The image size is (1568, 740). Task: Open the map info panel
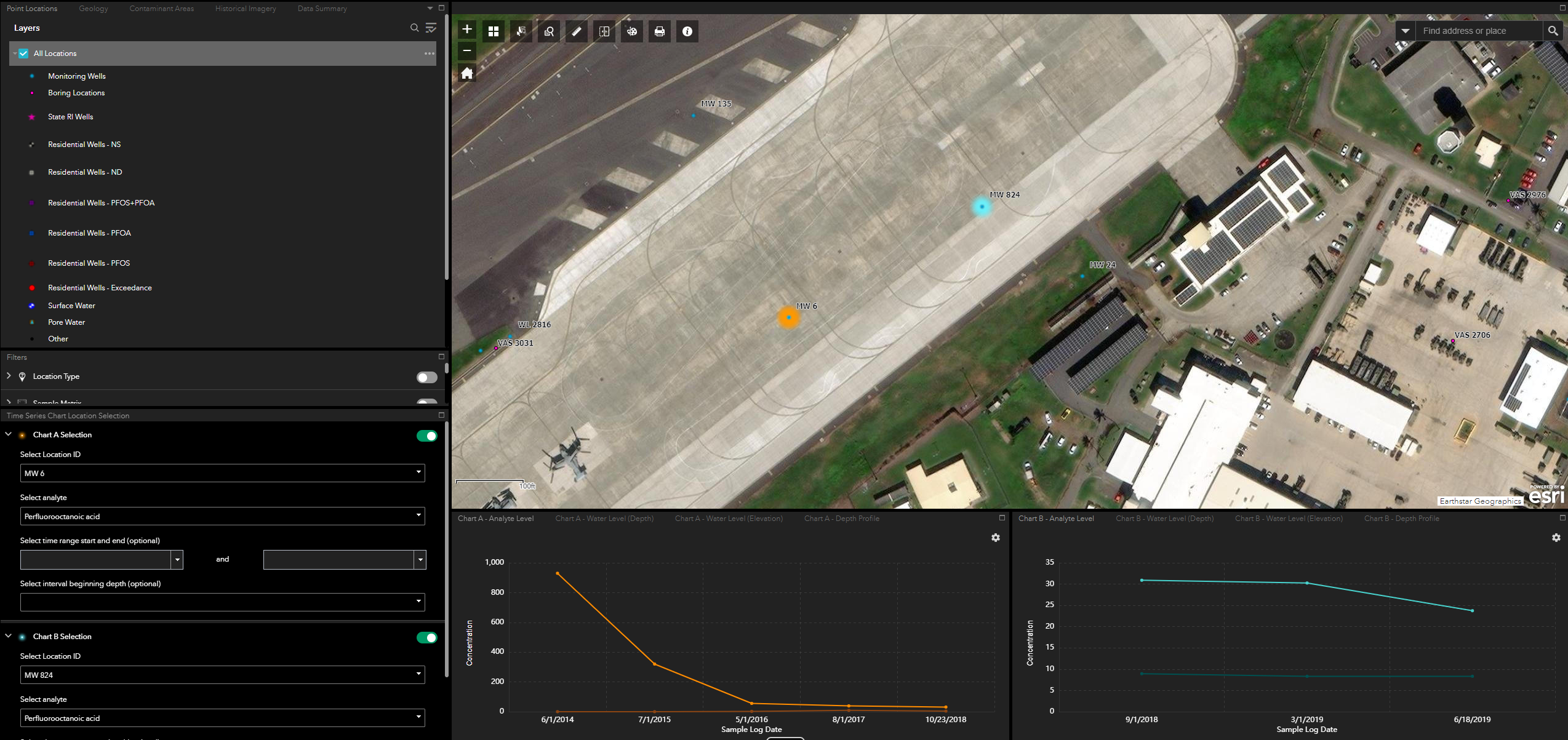(687, 31)
